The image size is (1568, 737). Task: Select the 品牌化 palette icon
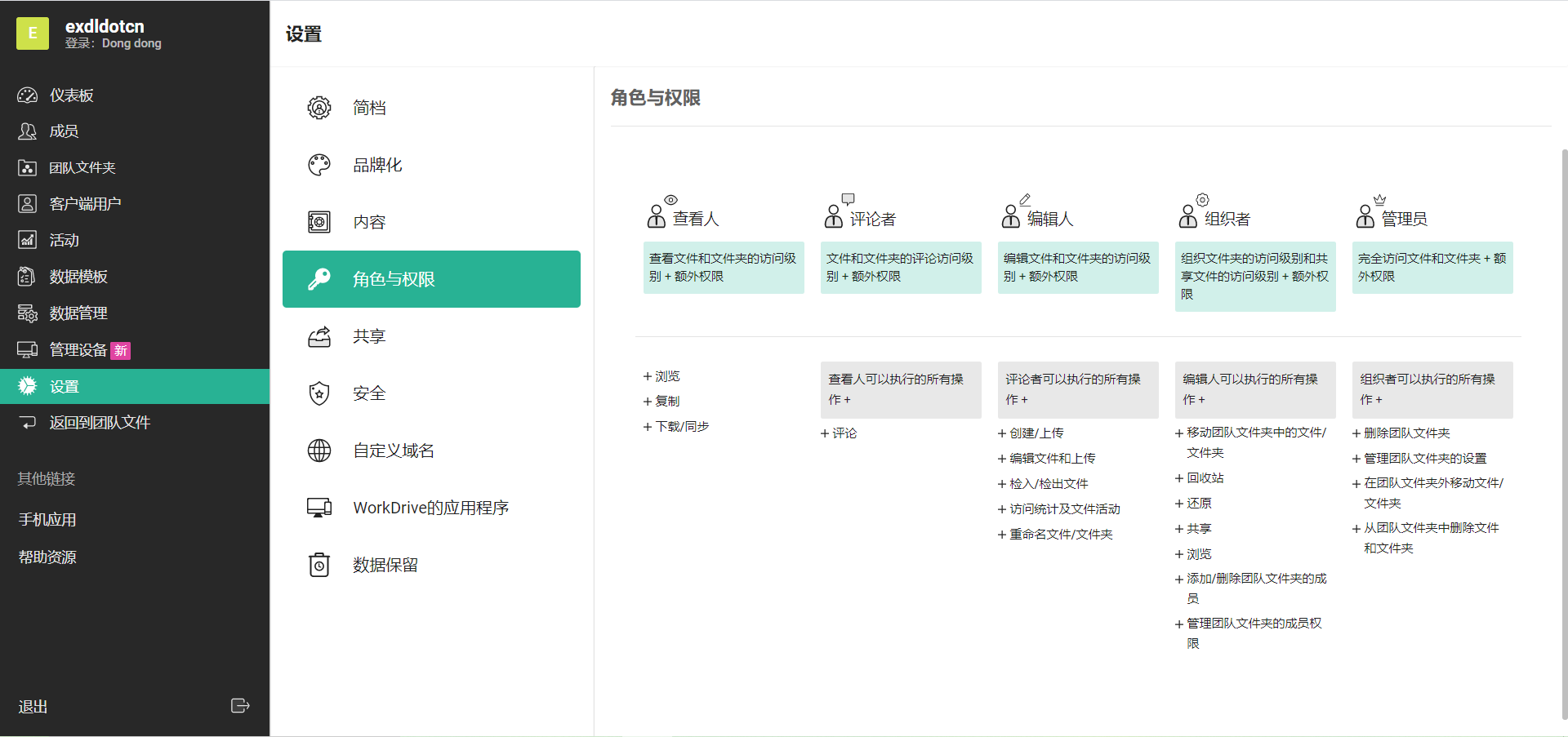tap(319, 165)
